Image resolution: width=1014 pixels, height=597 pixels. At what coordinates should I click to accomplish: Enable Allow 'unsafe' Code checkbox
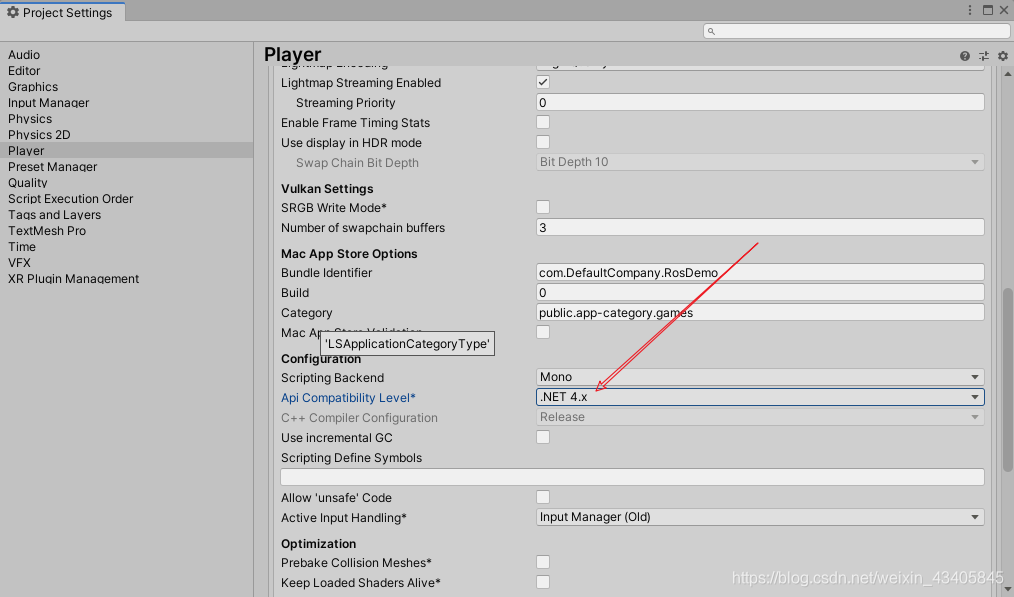pos(543,497)
